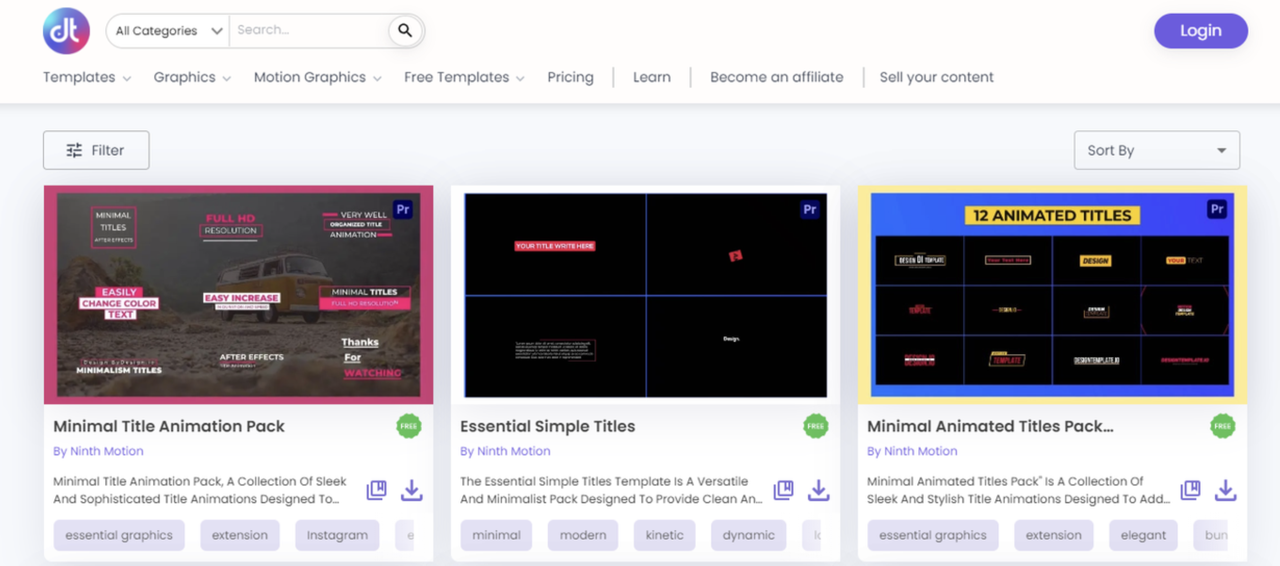Open the Pricing page
Viewport: 1280px width, 566px height.
[x=570, y=77]
